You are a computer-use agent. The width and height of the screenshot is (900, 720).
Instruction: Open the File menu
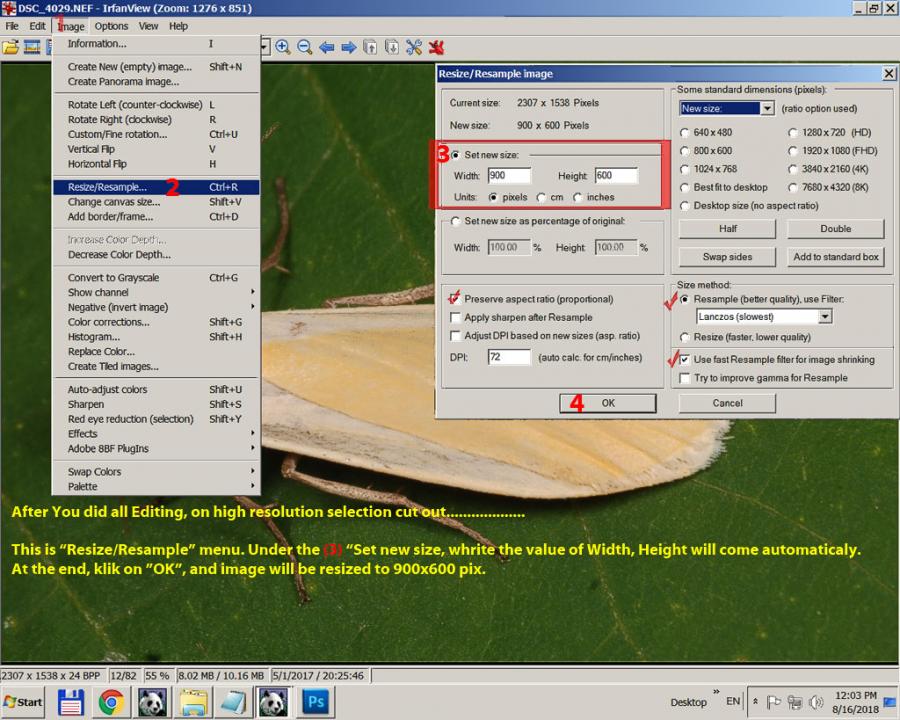[x=12, y=26]
